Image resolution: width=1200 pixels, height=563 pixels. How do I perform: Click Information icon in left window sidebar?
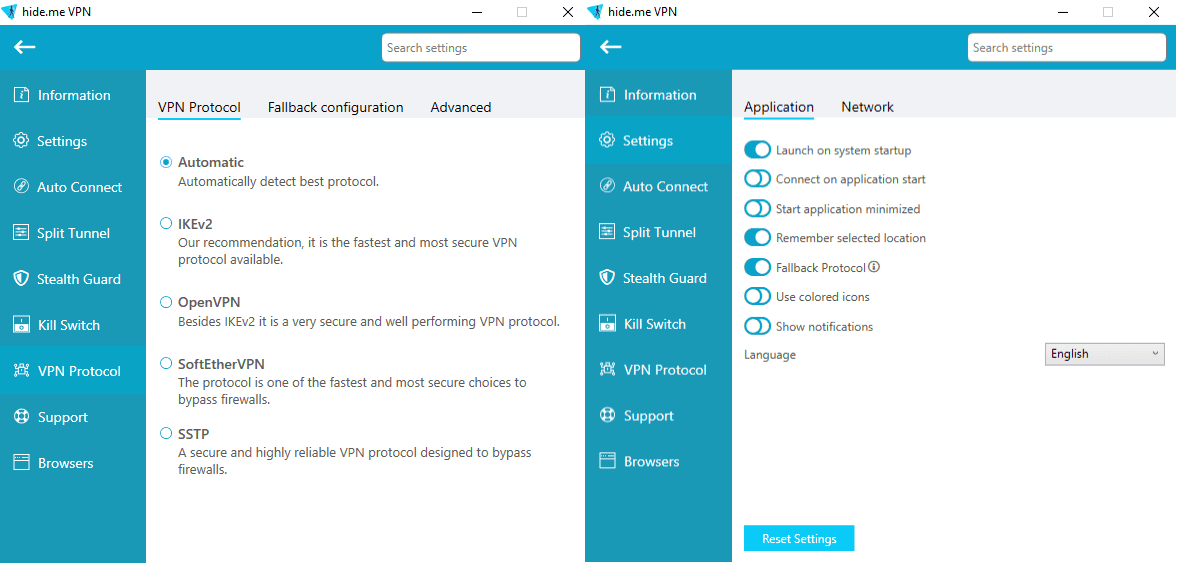point(20,95)
